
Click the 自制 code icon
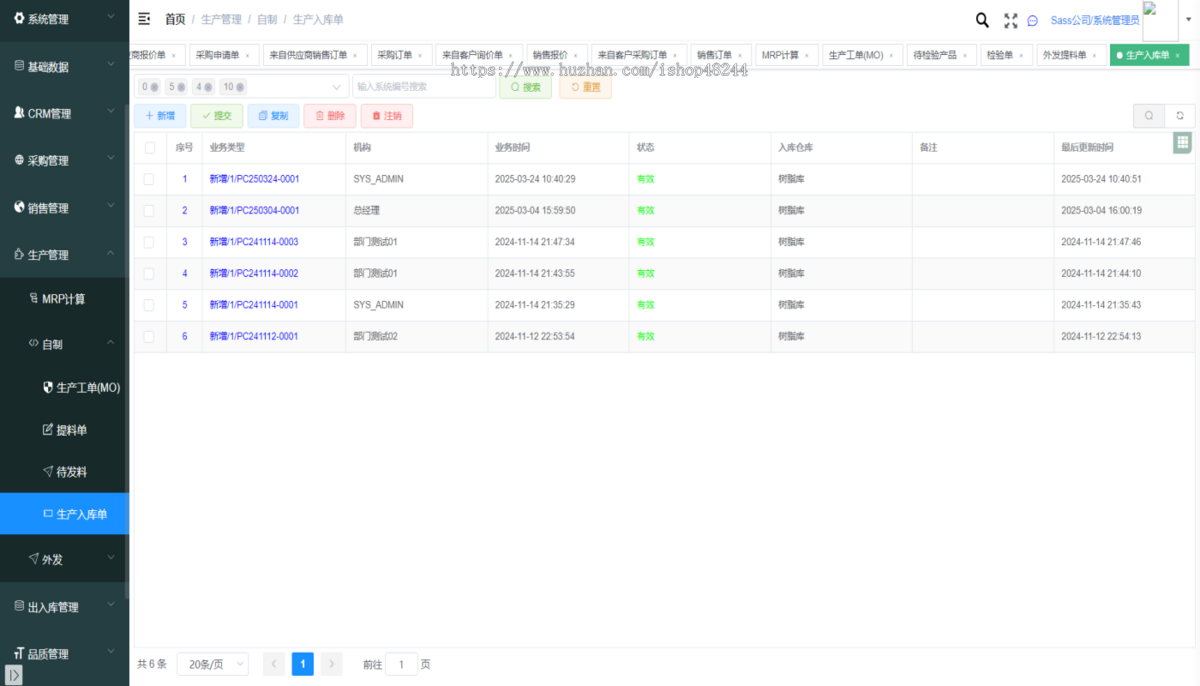click(33, 343)
